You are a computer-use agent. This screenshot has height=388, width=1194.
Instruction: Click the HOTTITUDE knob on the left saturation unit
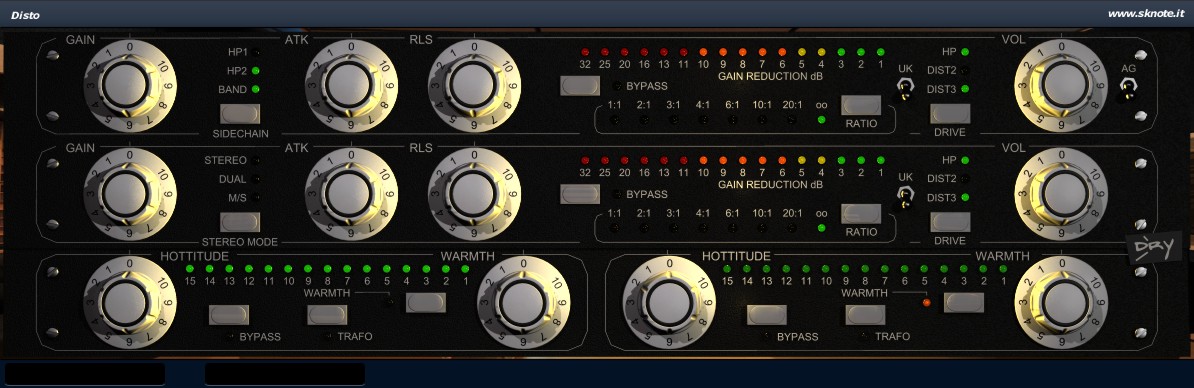(x=129, y=303)
